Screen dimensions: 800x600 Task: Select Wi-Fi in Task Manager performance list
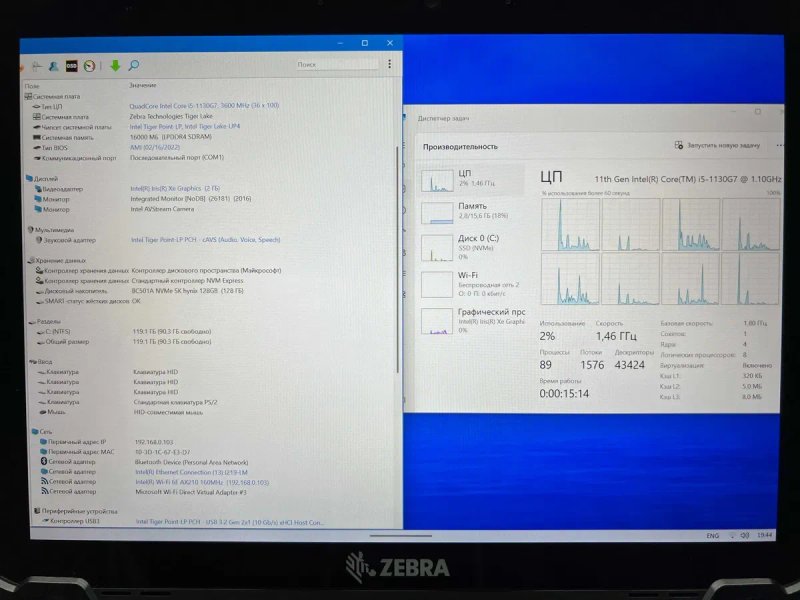(471, 284)
